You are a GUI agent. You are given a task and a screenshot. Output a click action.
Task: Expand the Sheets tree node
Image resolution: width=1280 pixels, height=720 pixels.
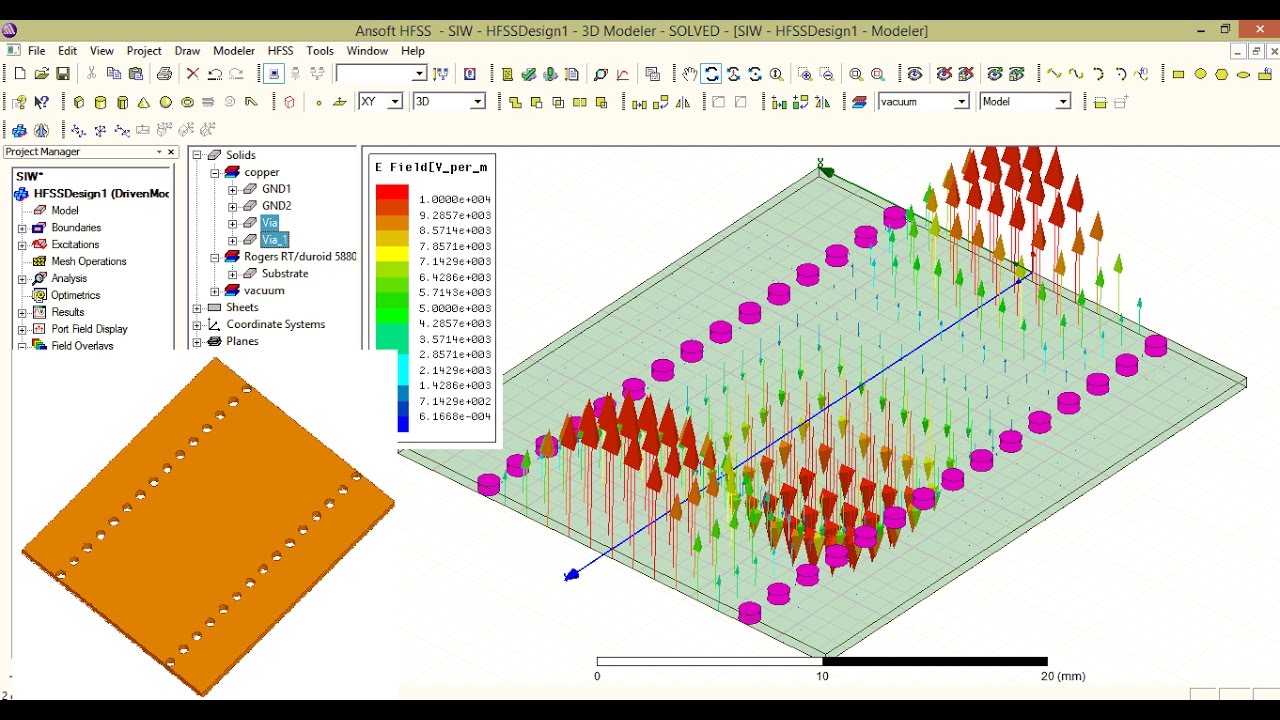198,308
